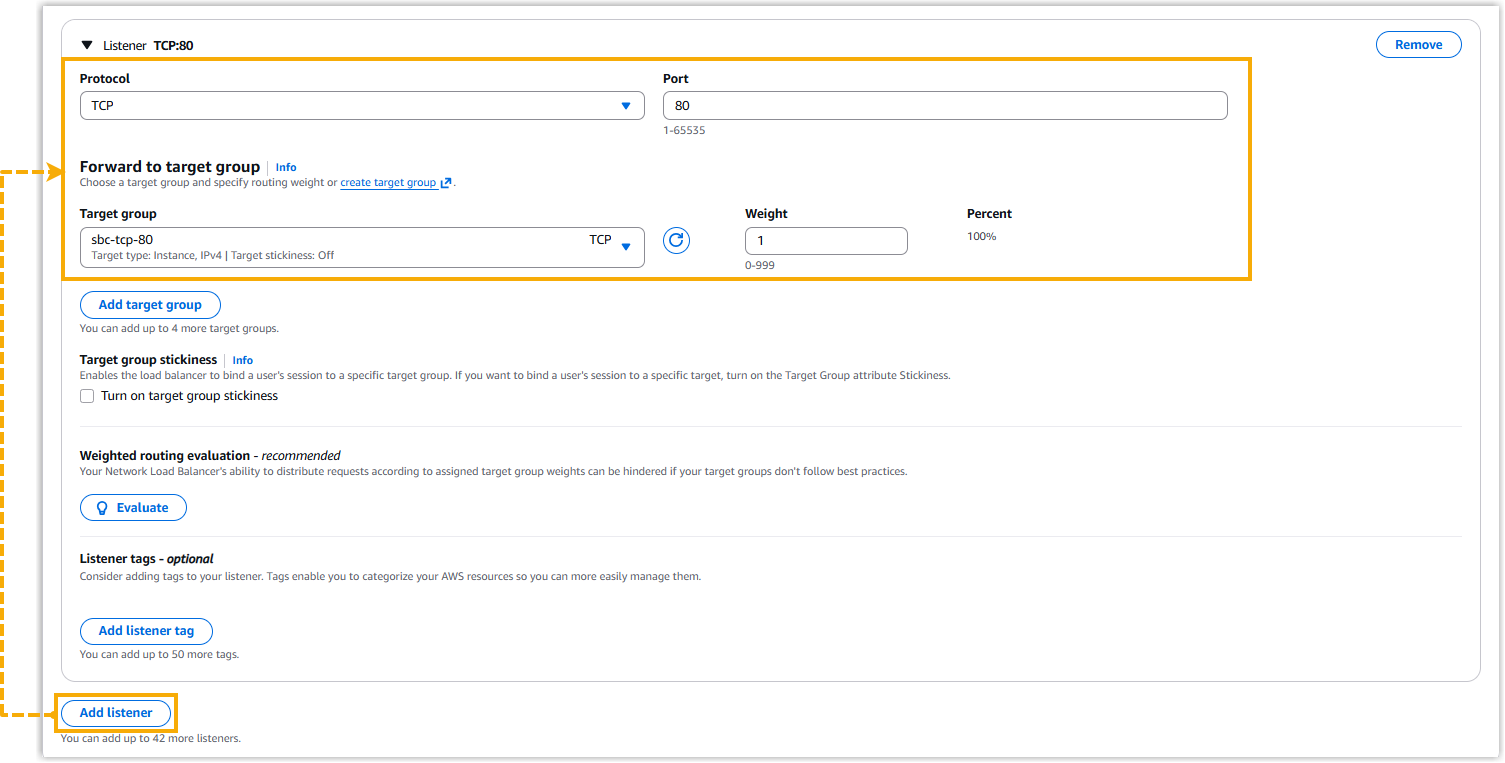Click the refresh target groups icon
1505x763 pixels.
point(677,241)
